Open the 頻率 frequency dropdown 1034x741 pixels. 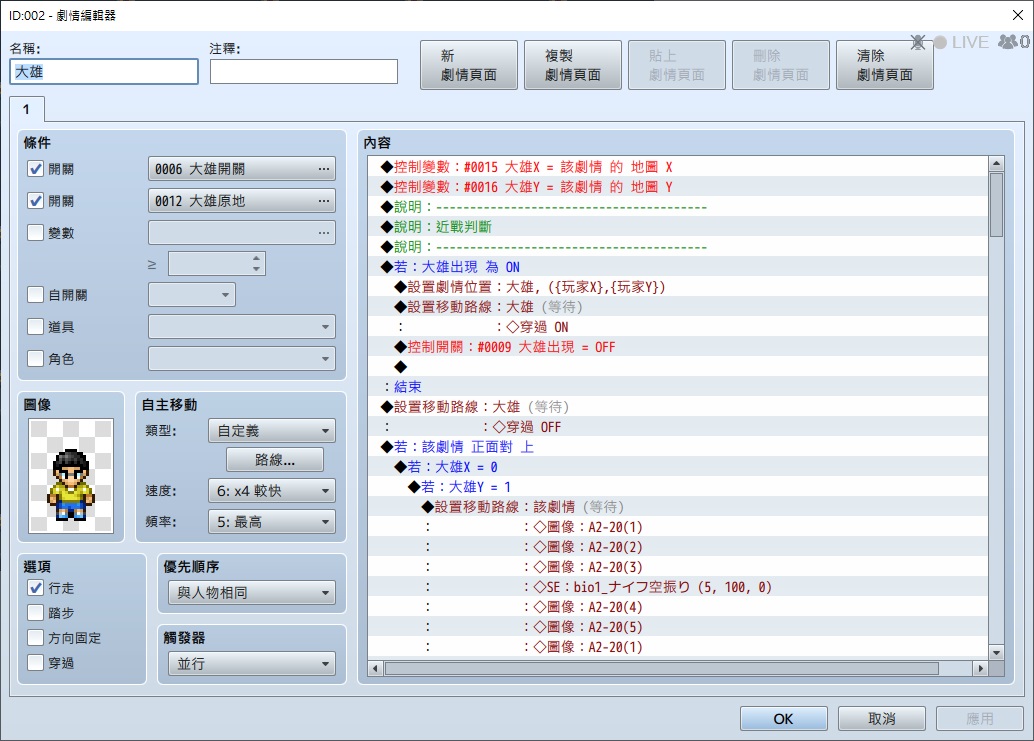tap(272, 521)
